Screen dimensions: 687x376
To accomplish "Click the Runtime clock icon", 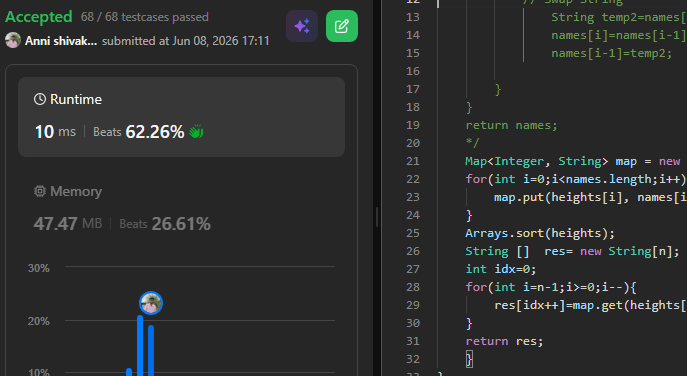I will (x=40, y=99).
